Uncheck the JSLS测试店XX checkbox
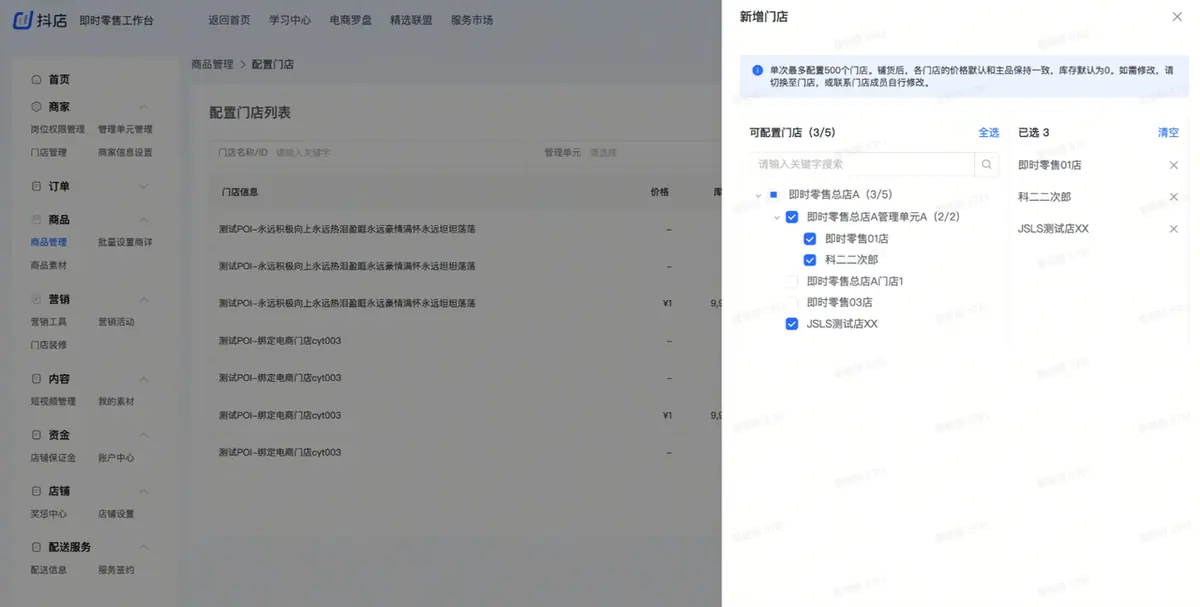Image resolution: width=1200 pixels, height=607 pixels. coord(792,324)
